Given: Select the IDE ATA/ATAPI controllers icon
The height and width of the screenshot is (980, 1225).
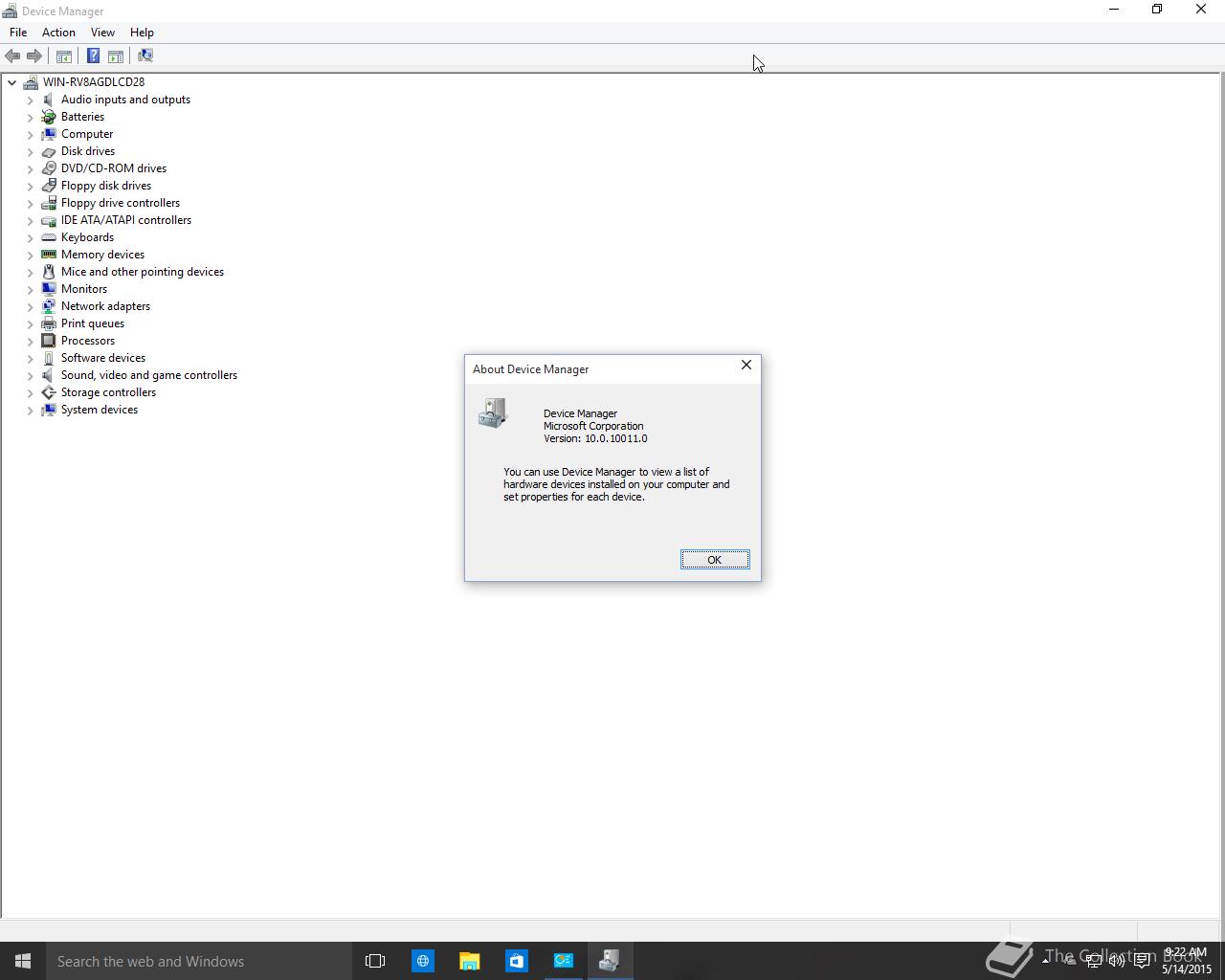Looking at the screenshot, I should pos(49,220).
